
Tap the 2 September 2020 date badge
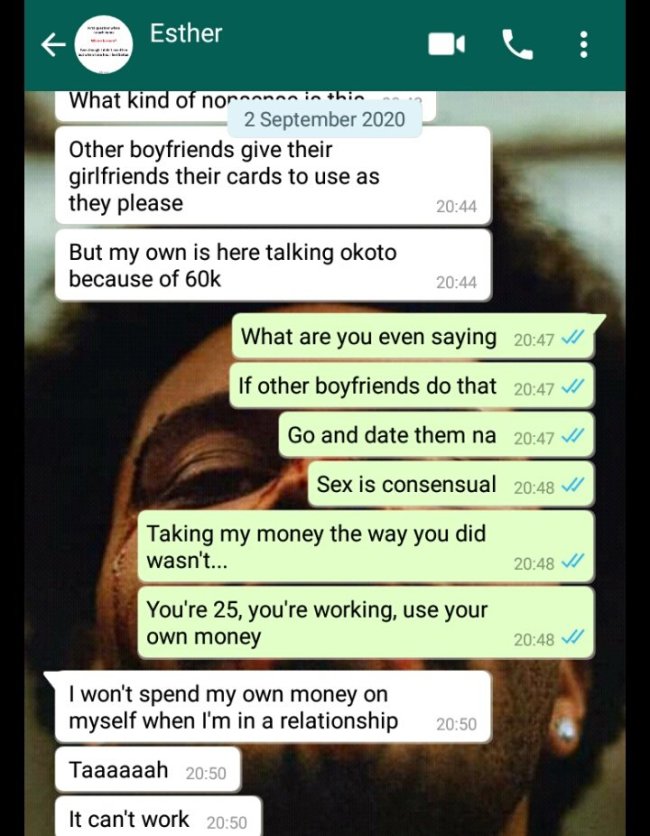325,119
